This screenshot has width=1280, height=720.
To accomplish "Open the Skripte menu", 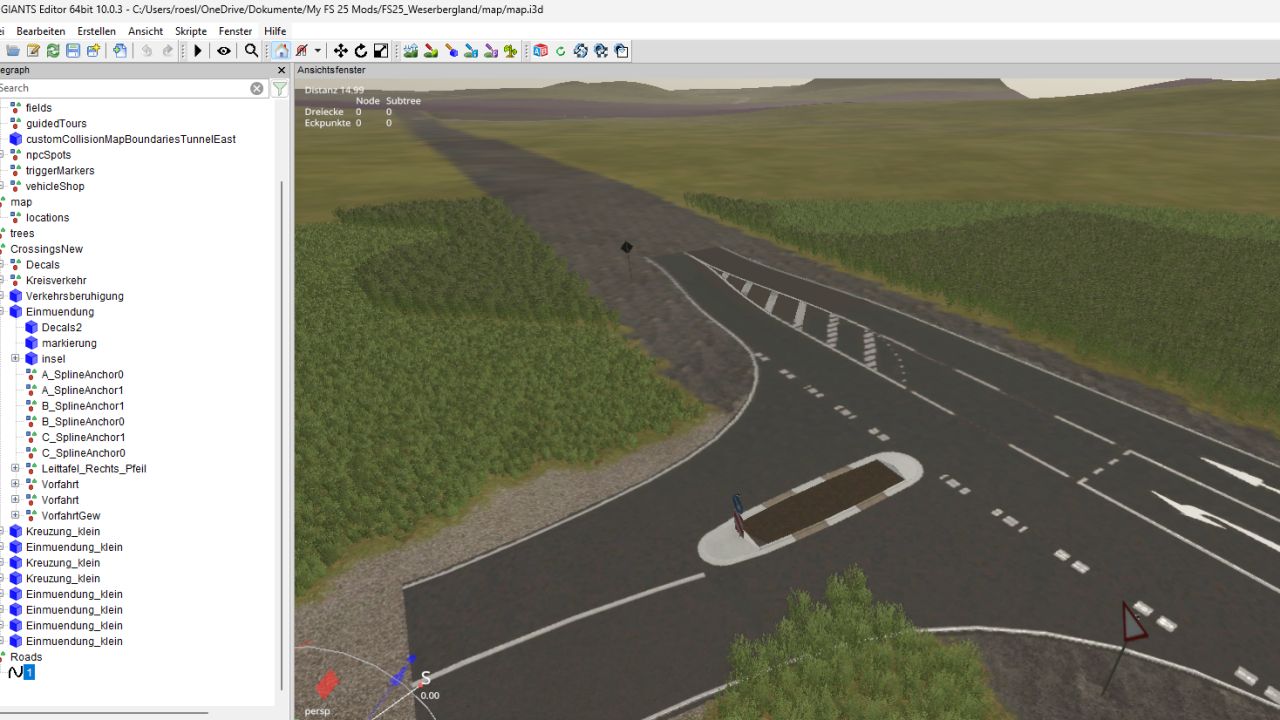I will (x=191, y=31).
